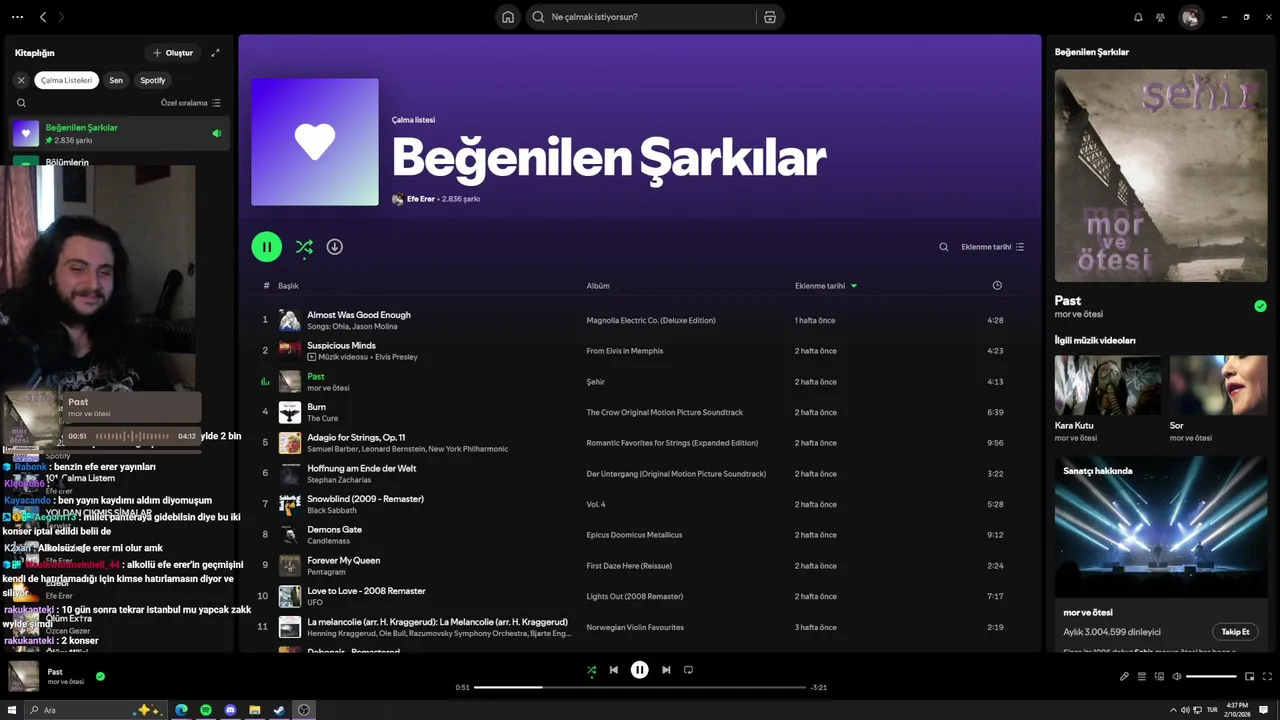Toggle liked checkmark in the right panel

[x=1260, y=306]
